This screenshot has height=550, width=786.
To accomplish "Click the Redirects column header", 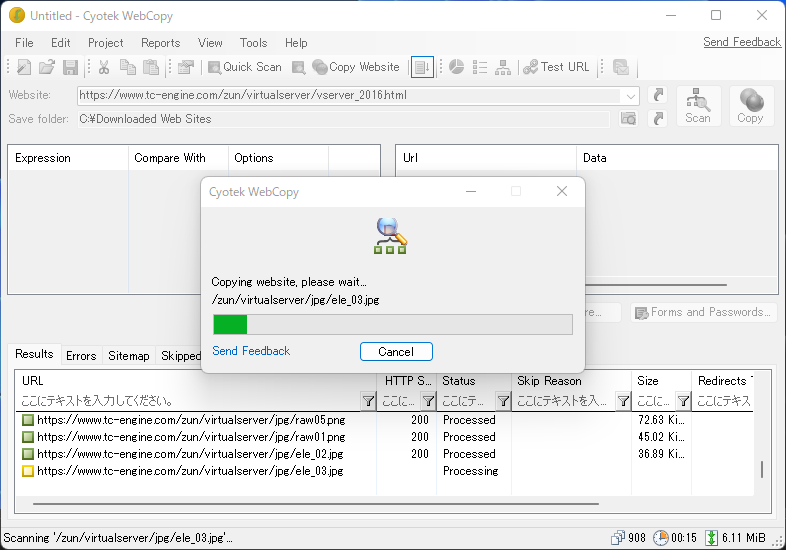I will click(x=722, y=381).
